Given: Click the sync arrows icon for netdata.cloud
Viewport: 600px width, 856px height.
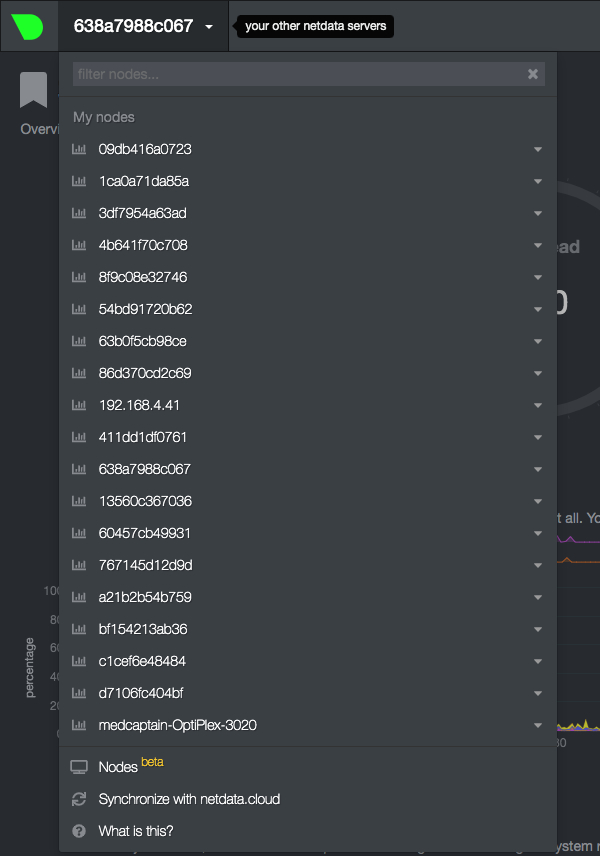Looking at the screenshot, I should point(79,799).
